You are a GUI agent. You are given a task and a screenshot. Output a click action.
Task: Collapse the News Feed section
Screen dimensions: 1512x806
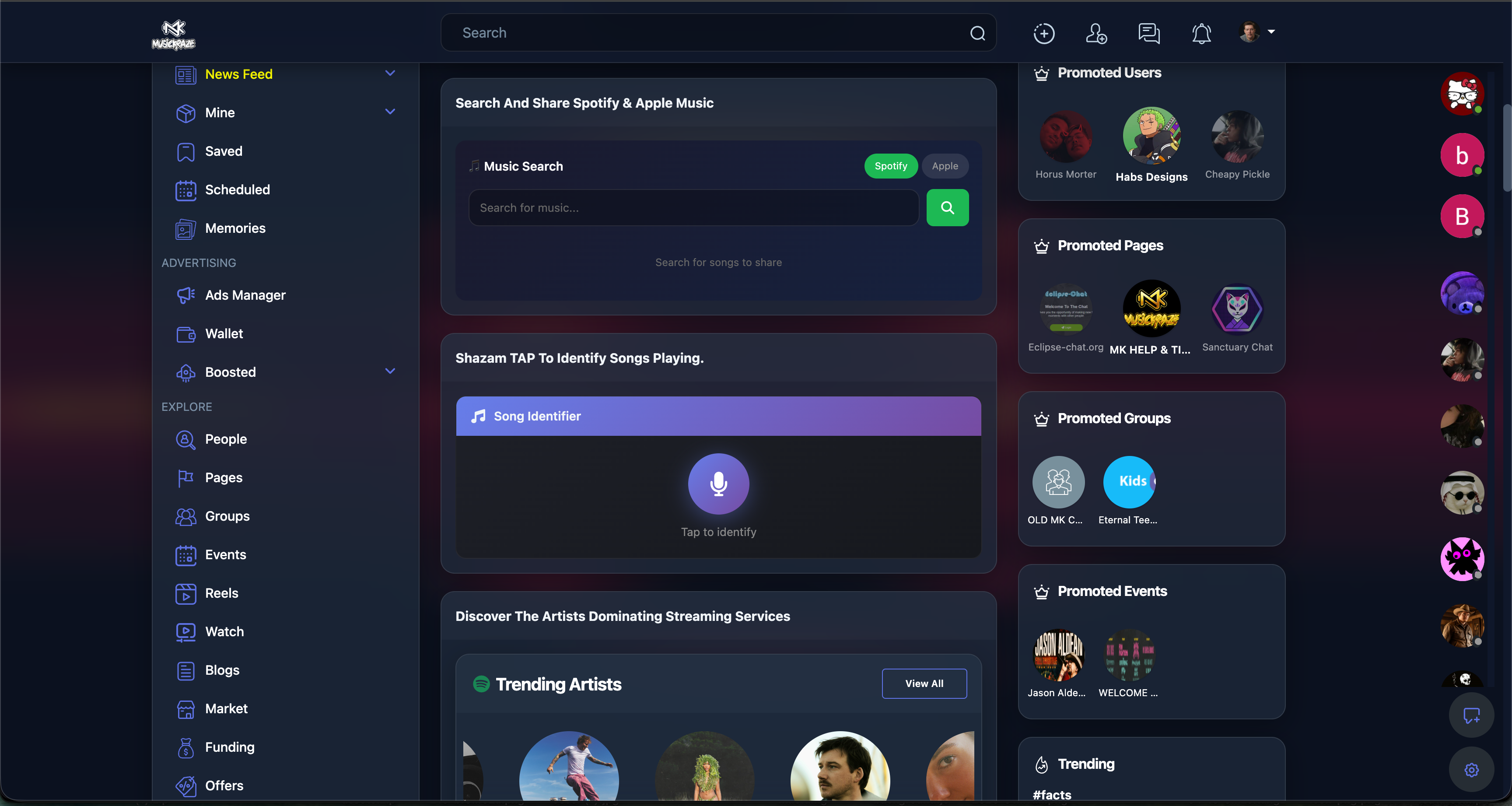(x=390, y=74)
